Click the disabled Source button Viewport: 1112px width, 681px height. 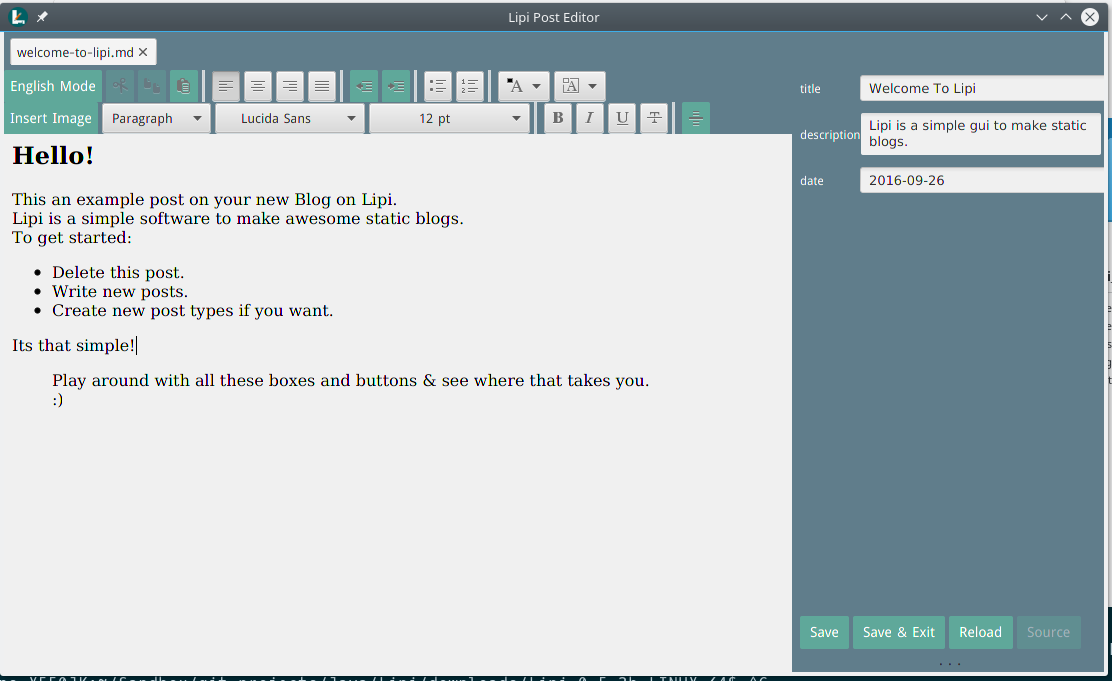[1048, 632]
